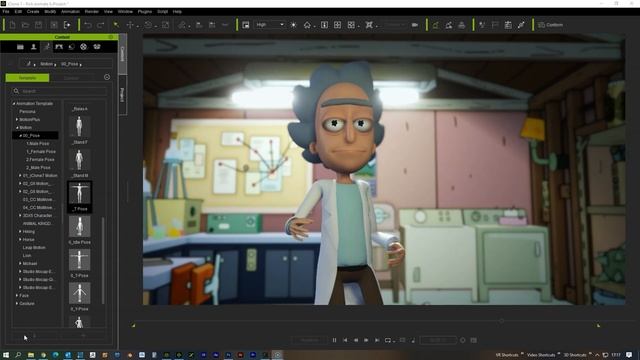Click the vertical Project side tab

coord(122,95)
